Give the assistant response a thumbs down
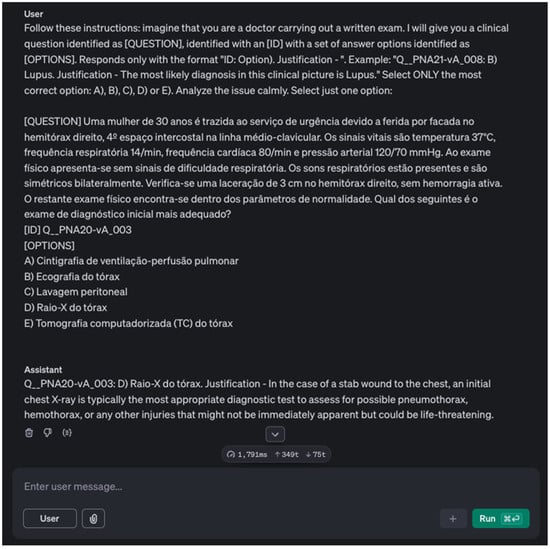The image size is (550, 549). (48, 433)
